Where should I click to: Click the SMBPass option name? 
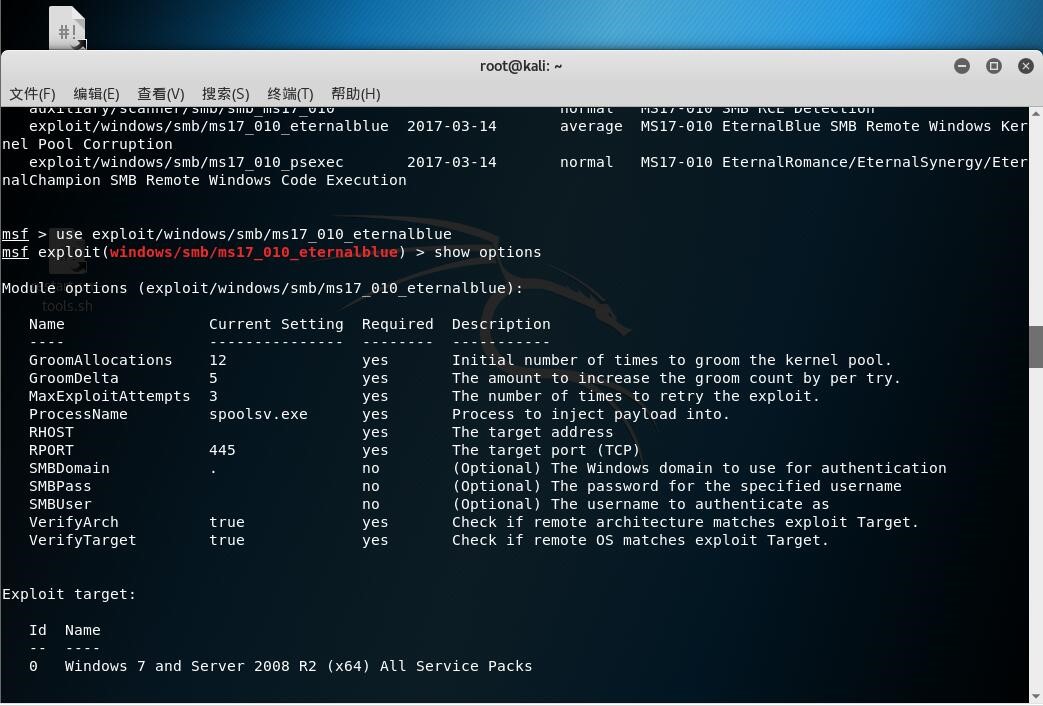(x=60, y=486)
